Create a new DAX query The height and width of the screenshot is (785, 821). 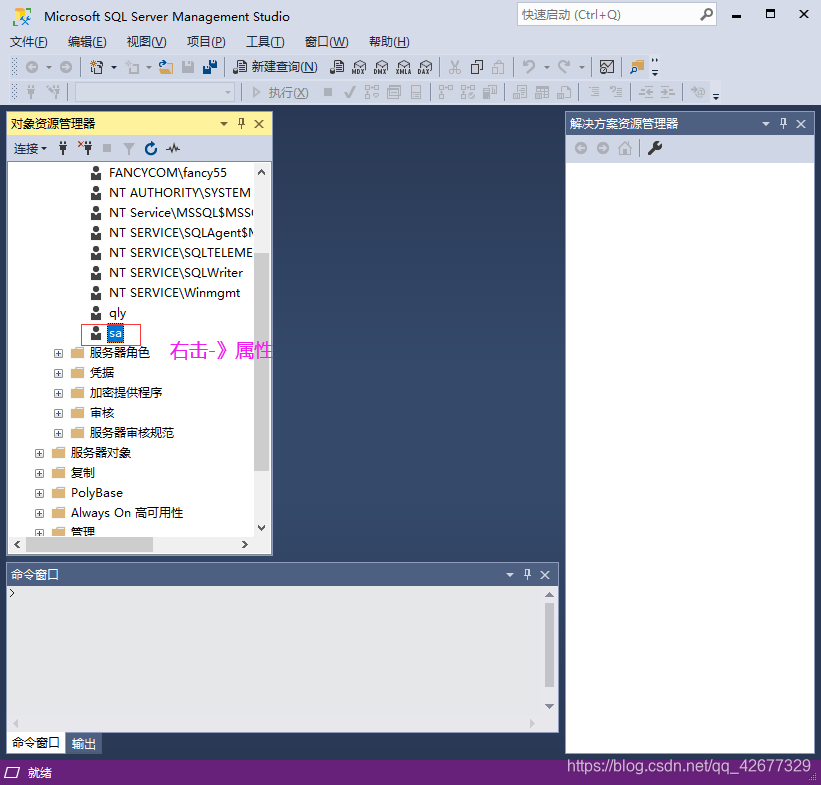click(x=425, y=67)
